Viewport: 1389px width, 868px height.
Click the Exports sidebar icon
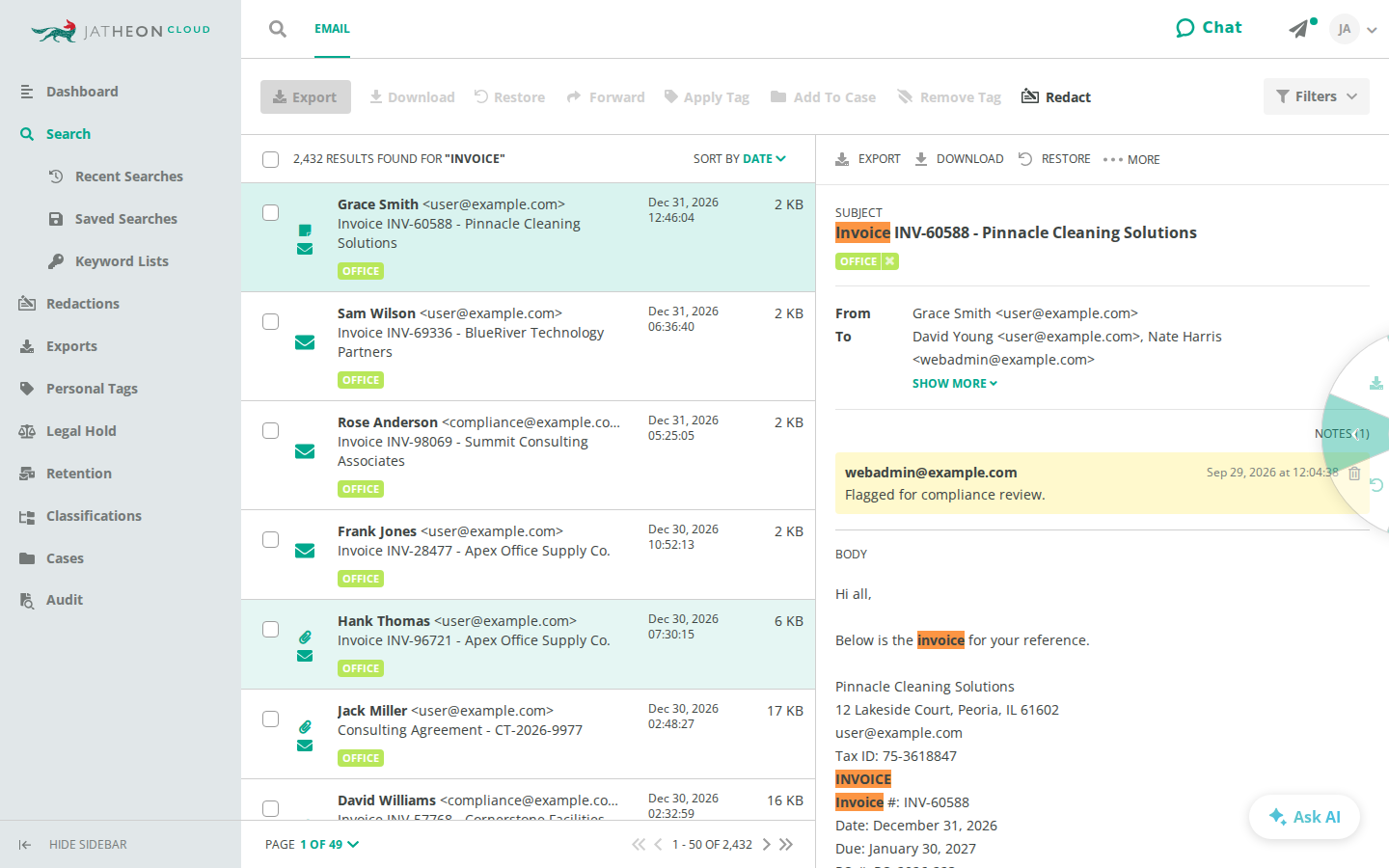(x=27, y=346)
